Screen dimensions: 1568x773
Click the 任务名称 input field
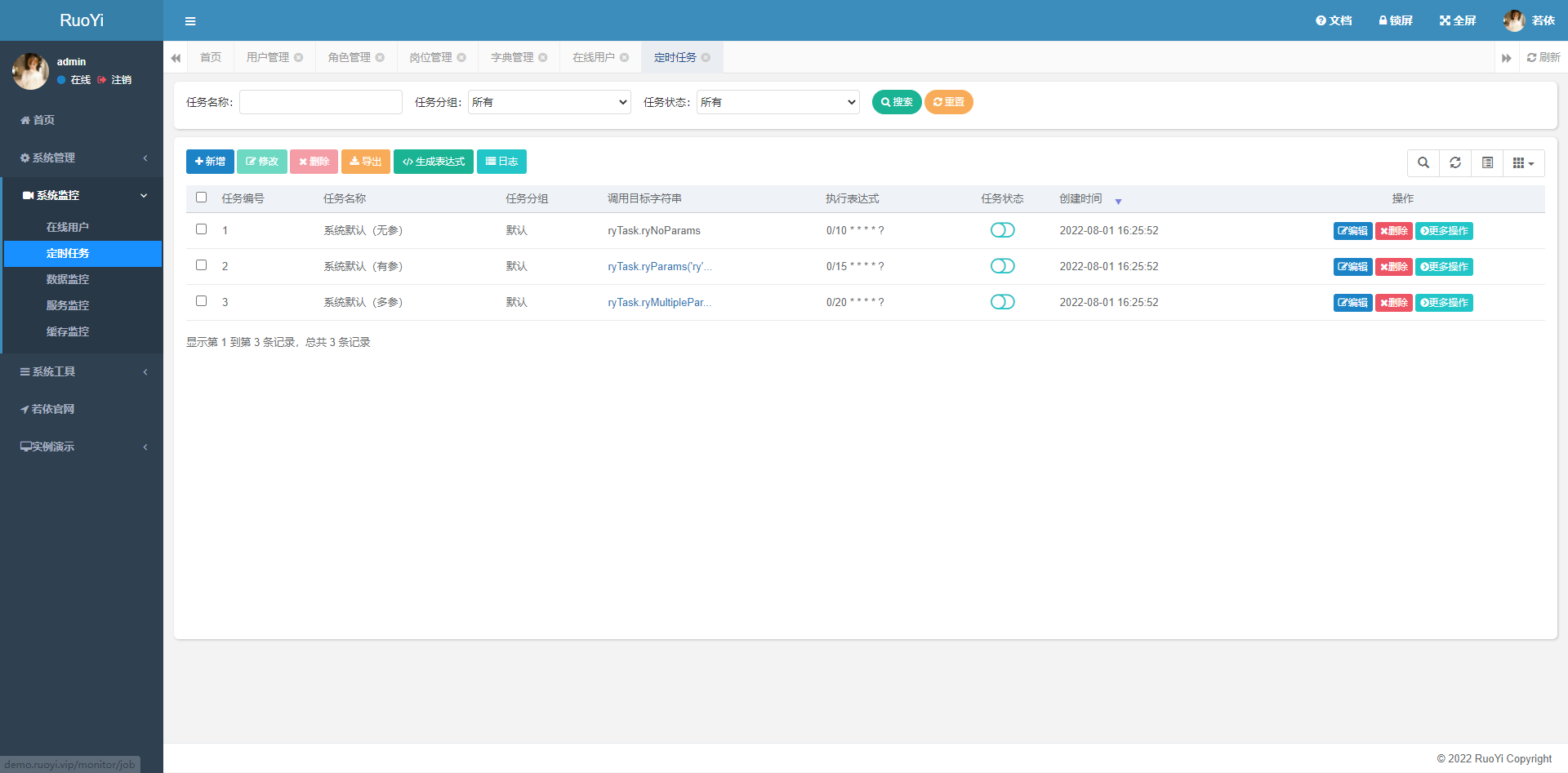[321, 102]
